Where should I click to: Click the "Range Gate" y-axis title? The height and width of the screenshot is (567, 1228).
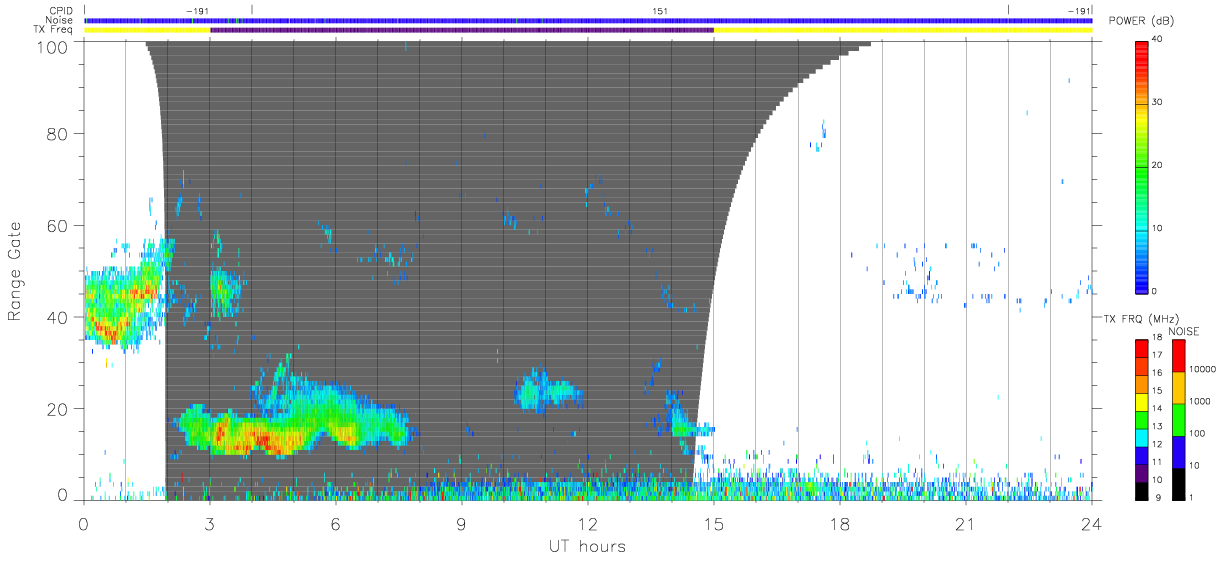coord(16,273)
